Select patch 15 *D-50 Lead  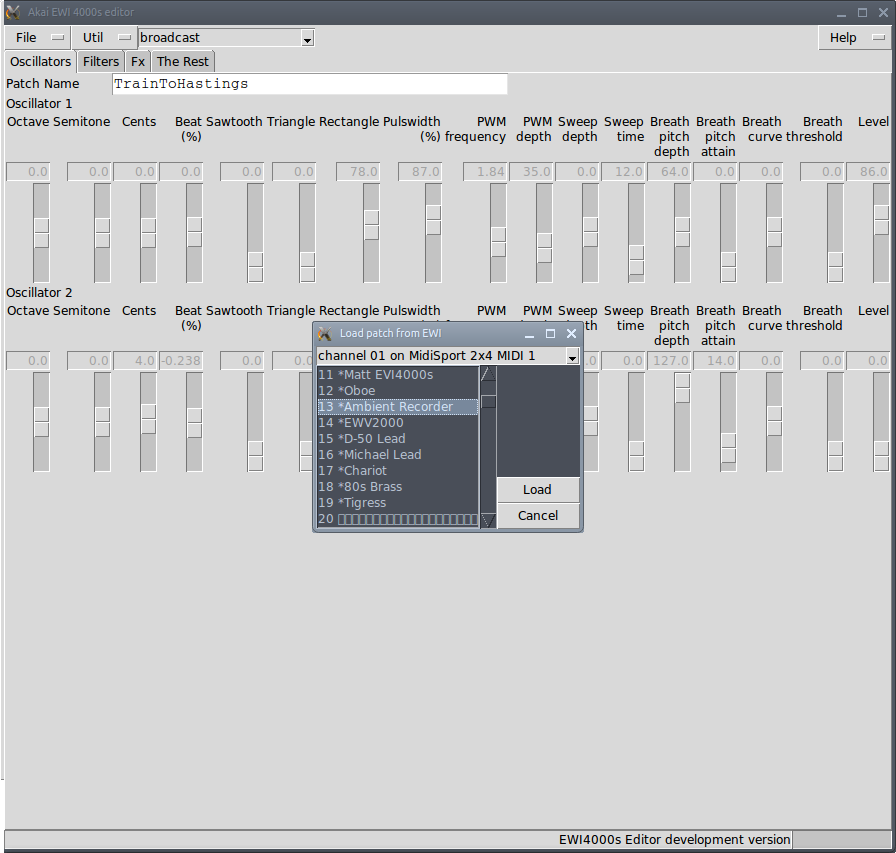coord(398,439)
